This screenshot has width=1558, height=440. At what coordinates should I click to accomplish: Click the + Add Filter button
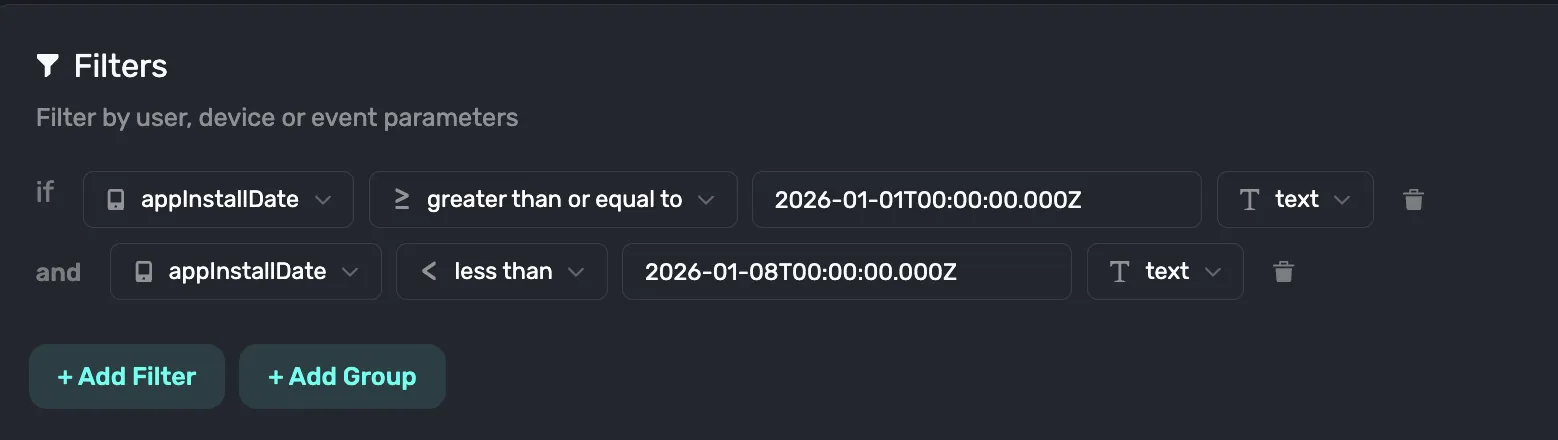point(127,377)
